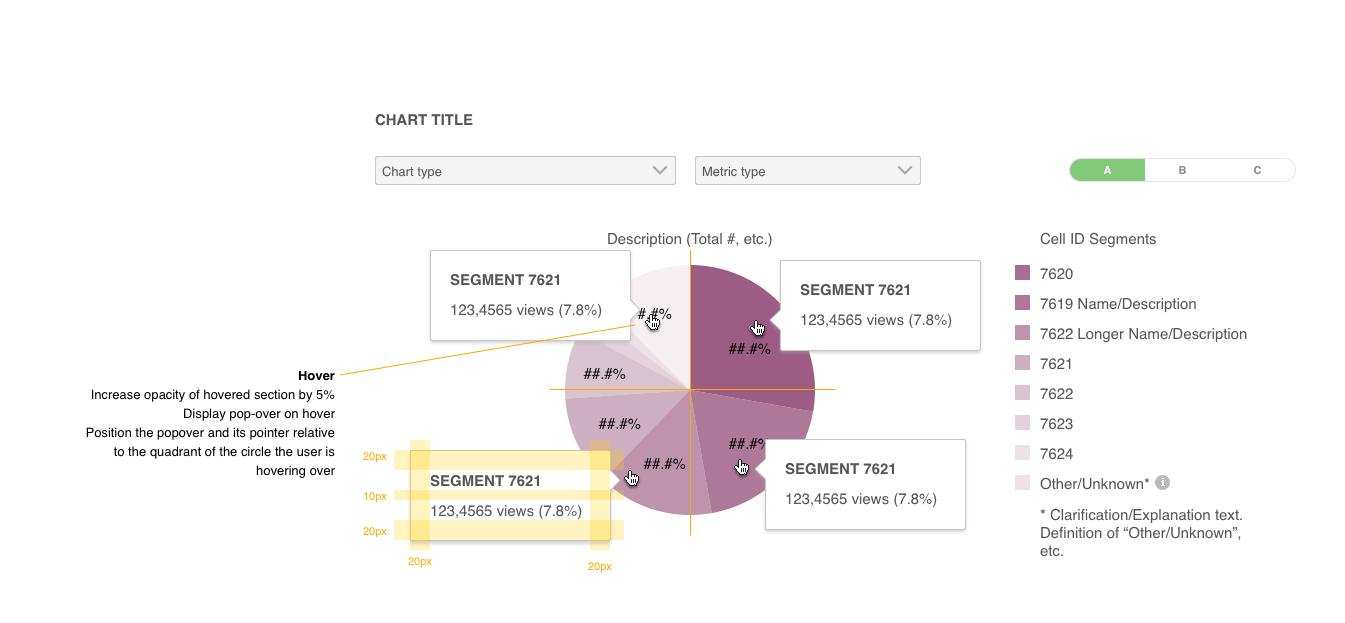Click the Other/Unknown legend swatch
The height and width of the screenshot is (623, 1345).
tap(1022, 482)
